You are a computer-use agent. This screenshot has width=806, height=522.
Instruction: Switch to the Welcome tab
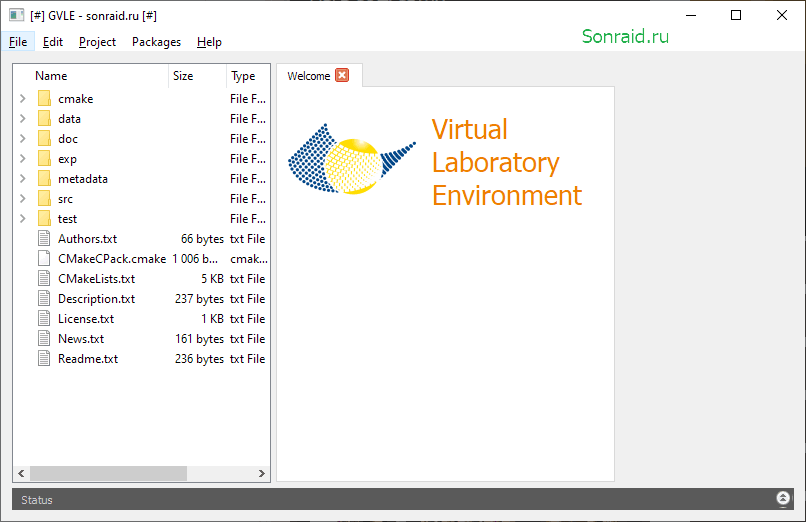coord(309,76)
